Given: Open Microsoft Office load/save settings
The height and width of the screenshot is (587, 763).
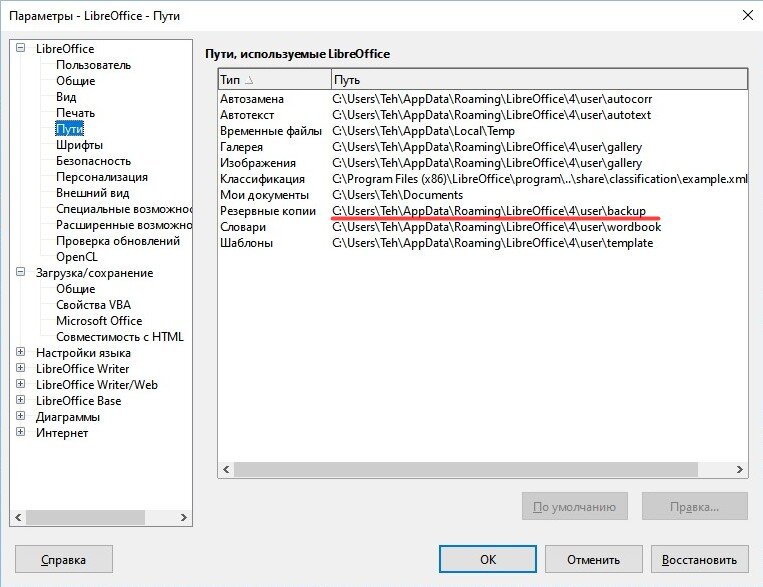Looking at the screenshot, I should pos(99,321).
